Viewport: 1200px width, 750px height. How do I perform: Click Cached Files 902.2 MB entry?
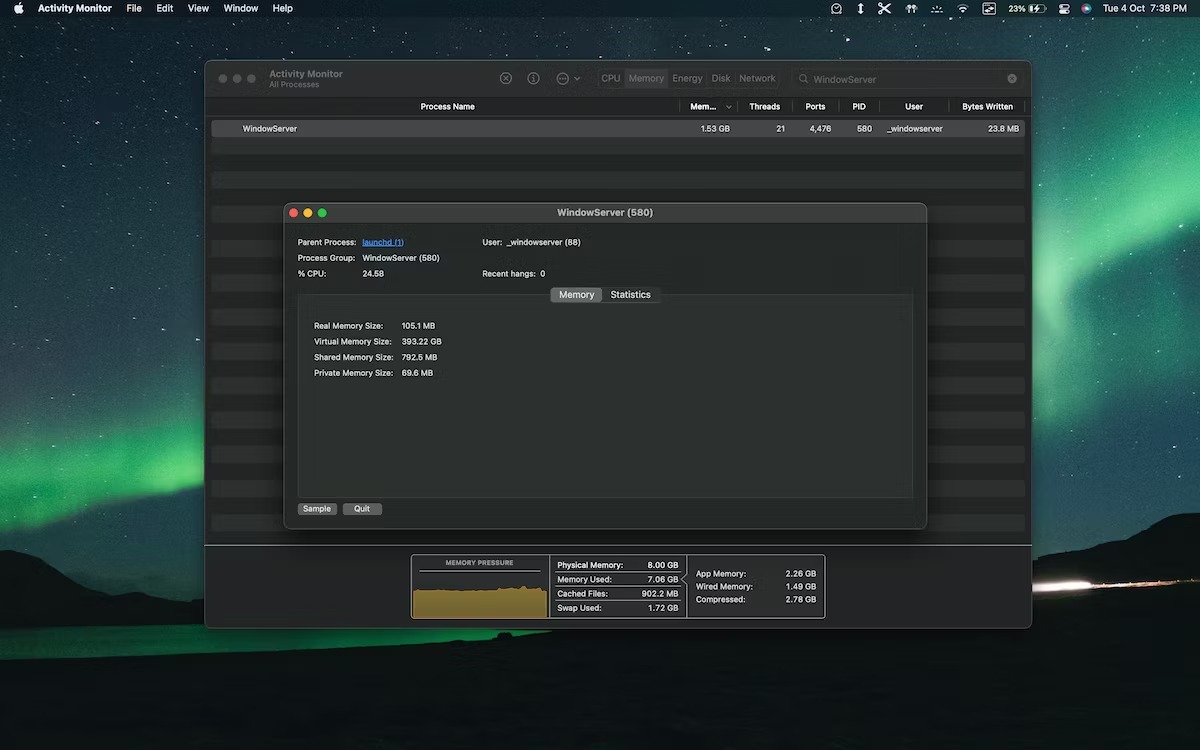tap(618, 594)
